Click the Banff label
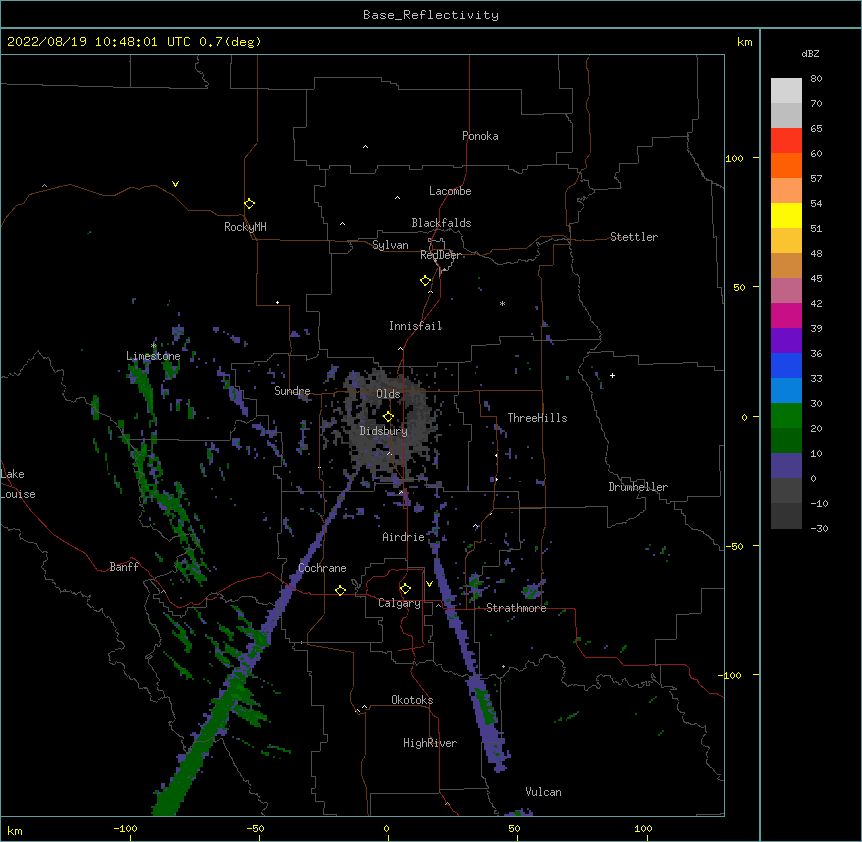862x842 pixels. point(124,567)
